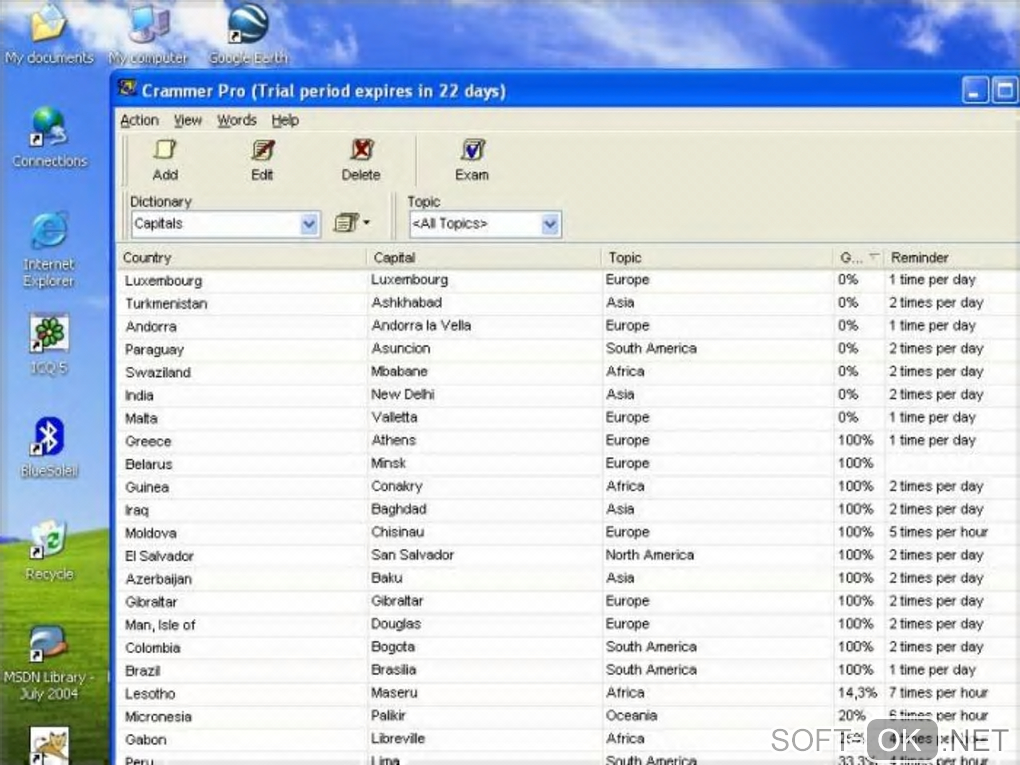Click Lesotho's 7 times per hour reminder
The height and width of the screenshot is (765, 1020).
click(x=938, y=693)
